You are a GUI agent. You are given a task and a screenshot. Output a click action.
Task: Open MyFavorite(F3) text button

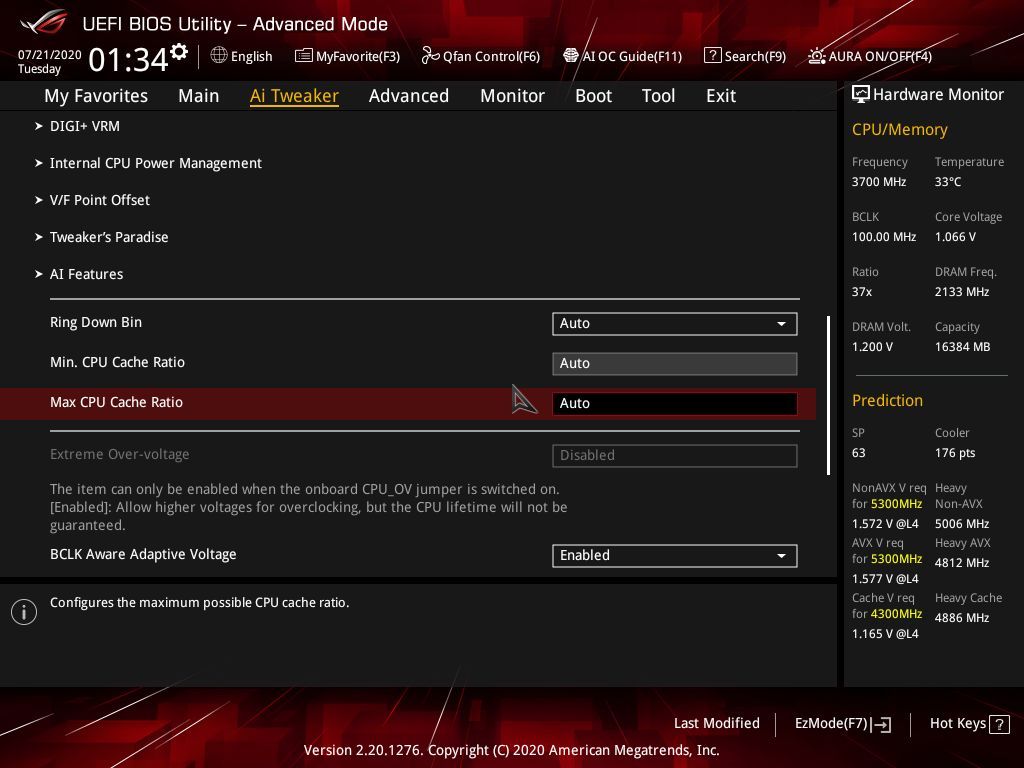point(358,57)
